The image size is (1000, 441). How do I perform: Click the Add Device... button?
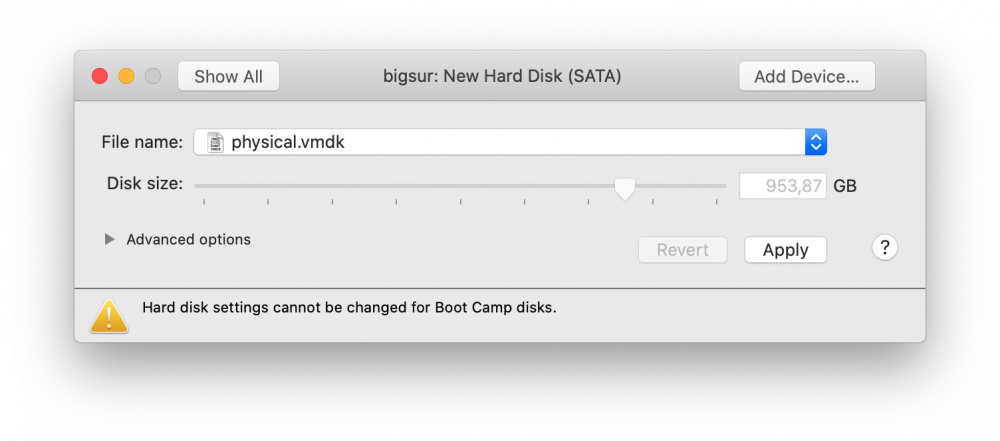click(x=806, y=76)
